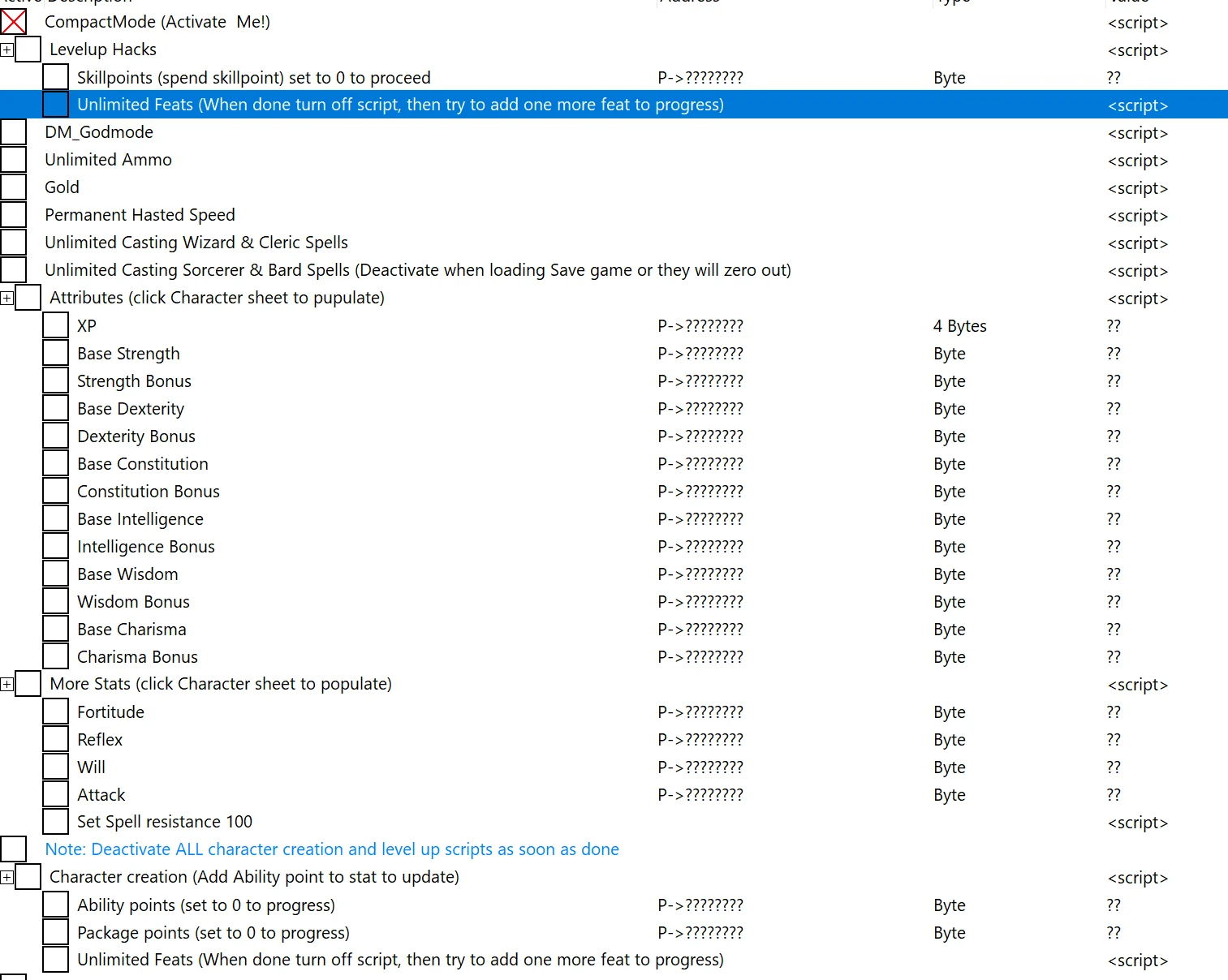
Task: Click the <script> value of the Gold row
Action: (1138, 188)
